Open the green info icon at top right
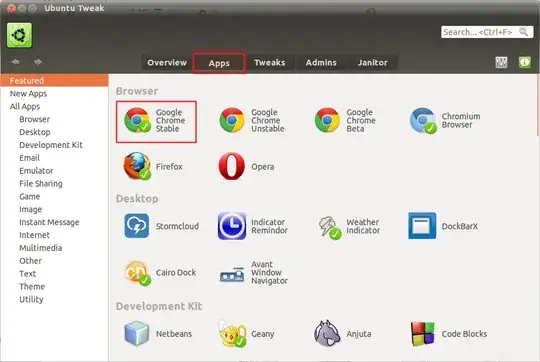The image size is (540, 362). (x=525, y=62)
